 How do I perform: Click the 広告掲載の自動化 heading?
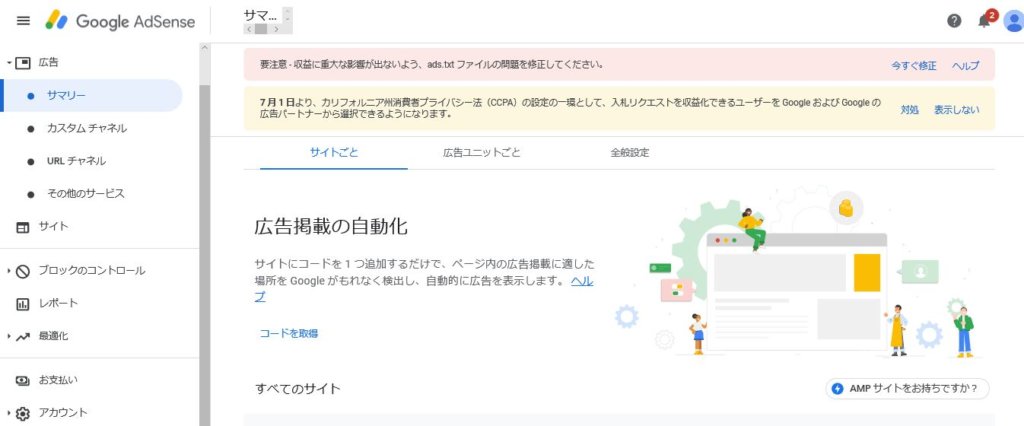331,227
